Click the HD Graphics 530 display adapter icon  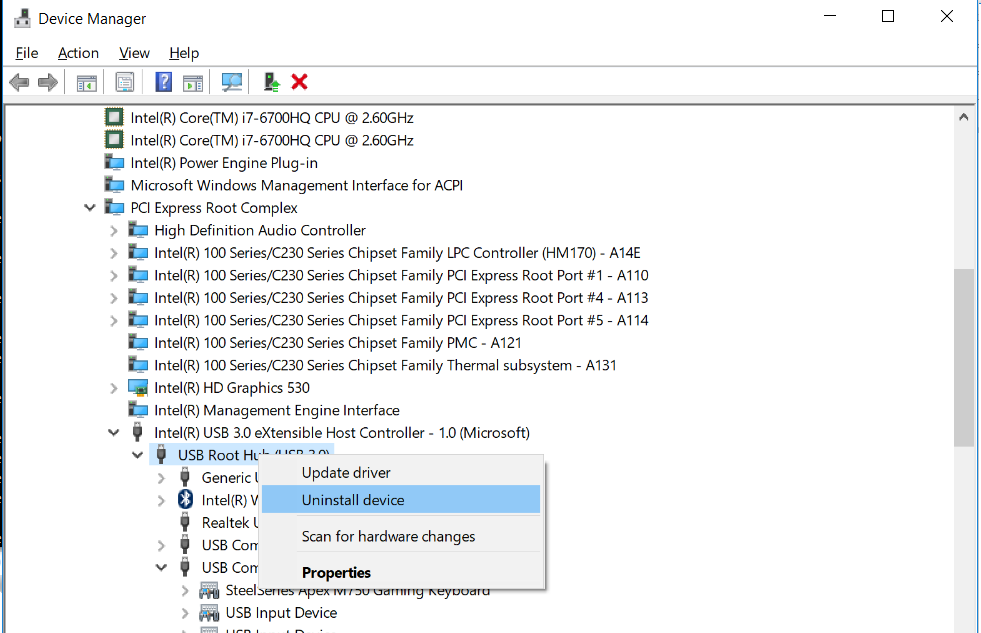coord(138,387)
